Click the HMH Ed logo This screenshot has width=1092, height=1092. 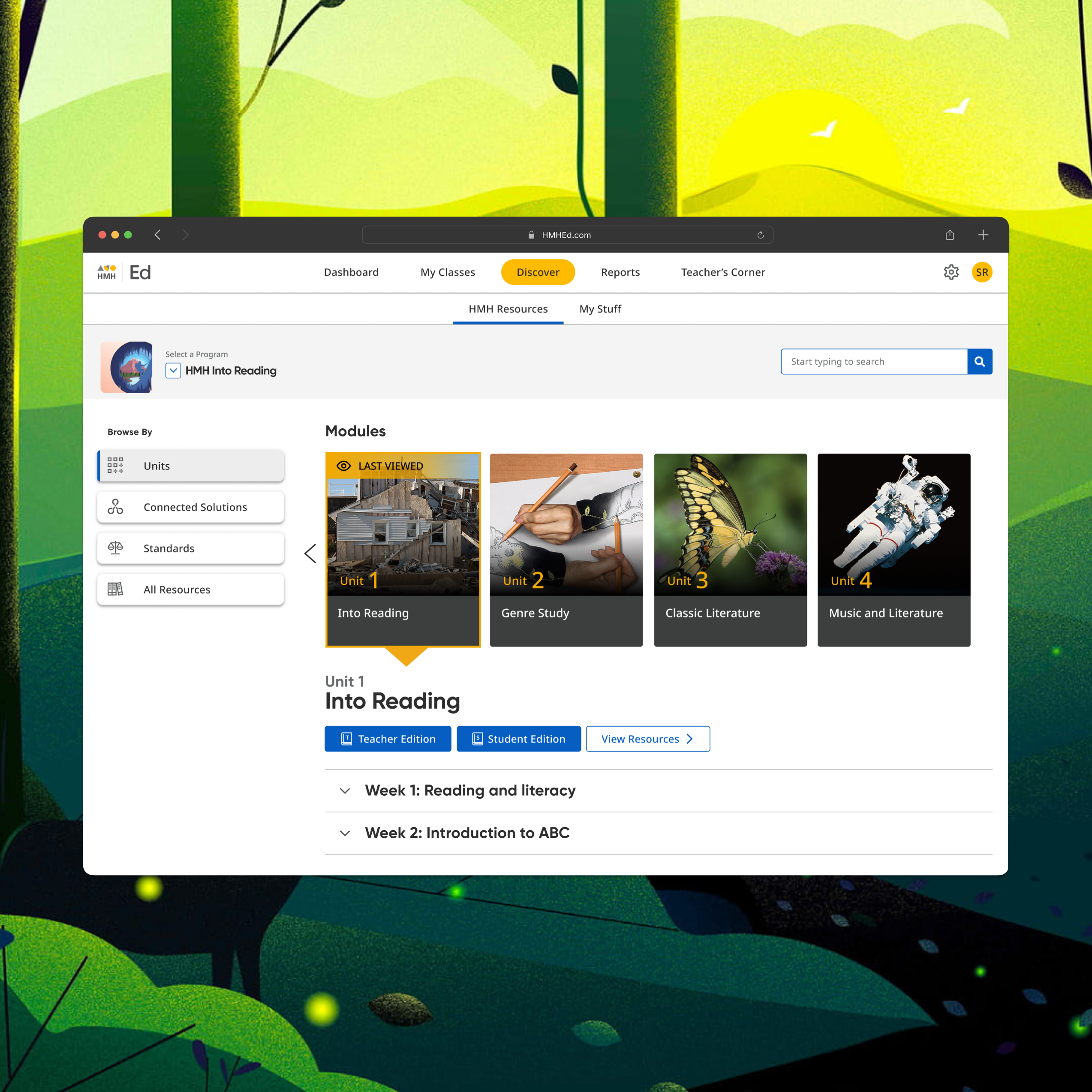[x=124, y=272]
